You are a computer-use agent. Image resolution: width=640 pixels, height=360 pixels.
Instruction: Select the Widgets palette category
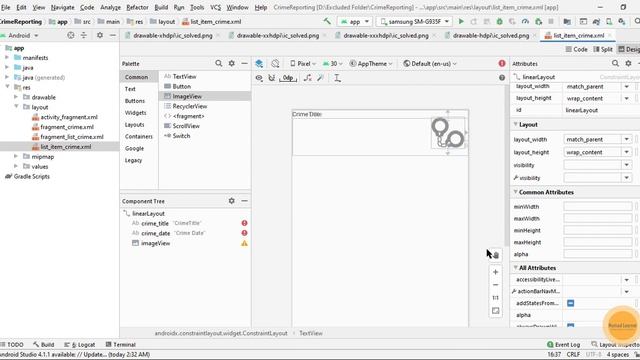[136, 113]
